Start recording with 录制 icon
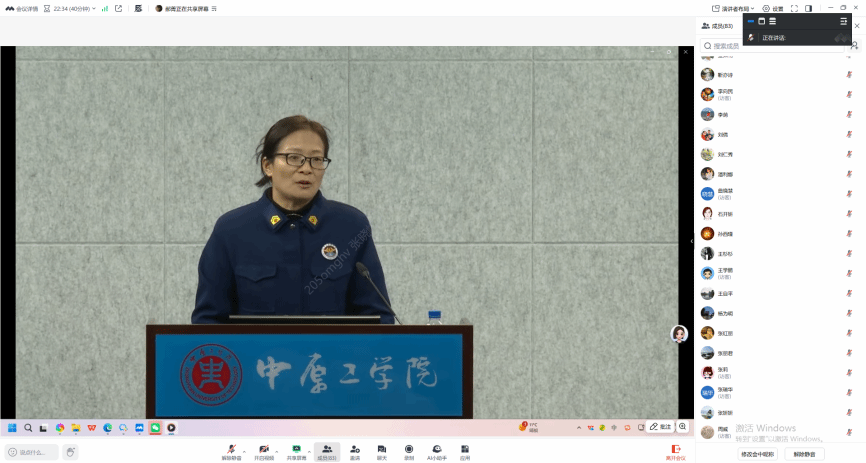 pos(409,451)
